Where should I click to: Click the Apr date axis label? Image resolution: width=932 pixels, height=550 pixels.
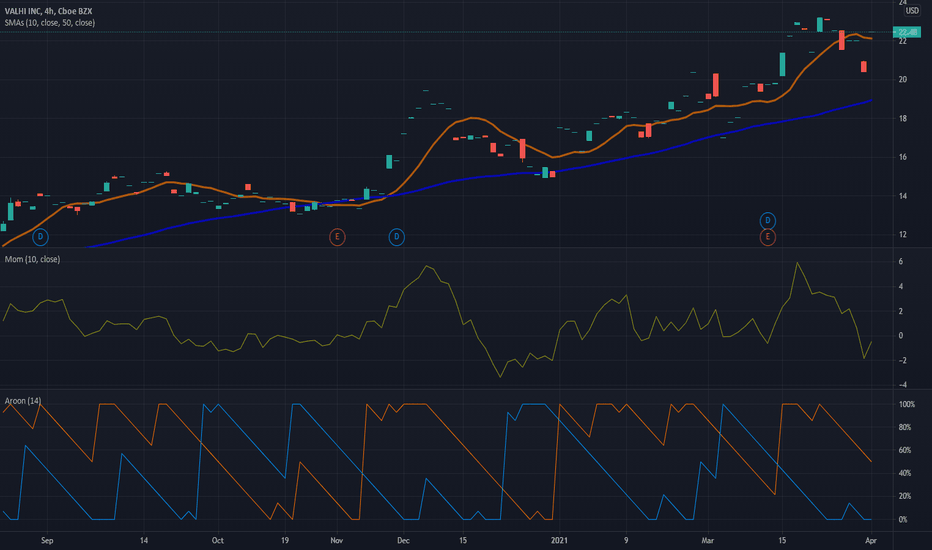click(x=871, y=540)
